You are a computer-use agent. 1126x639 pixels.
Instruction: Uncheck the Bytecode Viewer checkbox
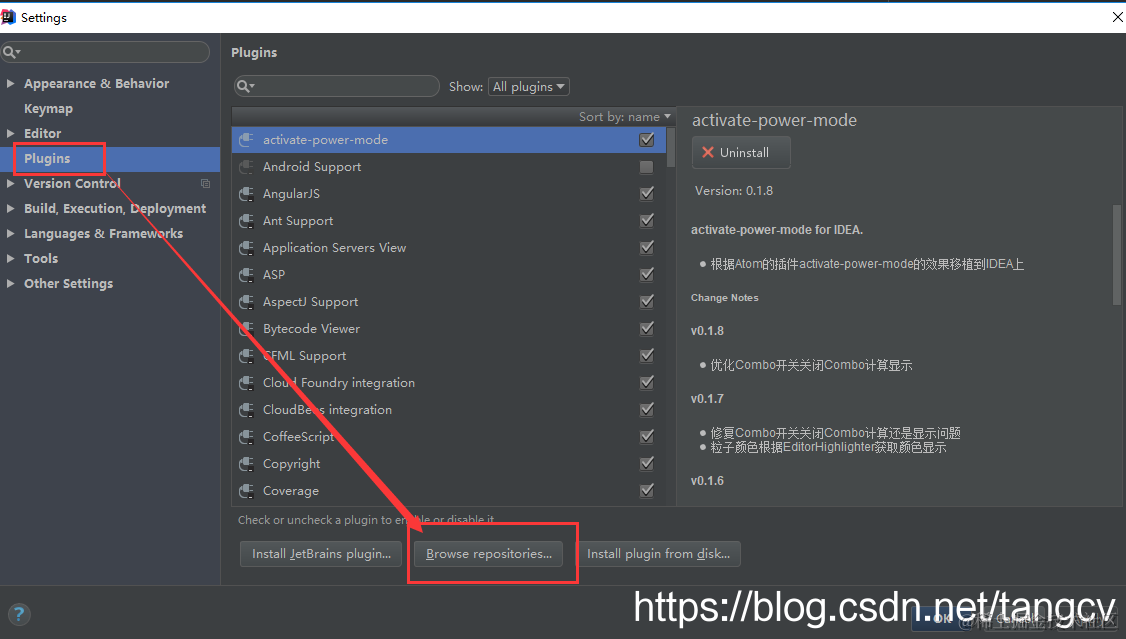pos(646,329)
